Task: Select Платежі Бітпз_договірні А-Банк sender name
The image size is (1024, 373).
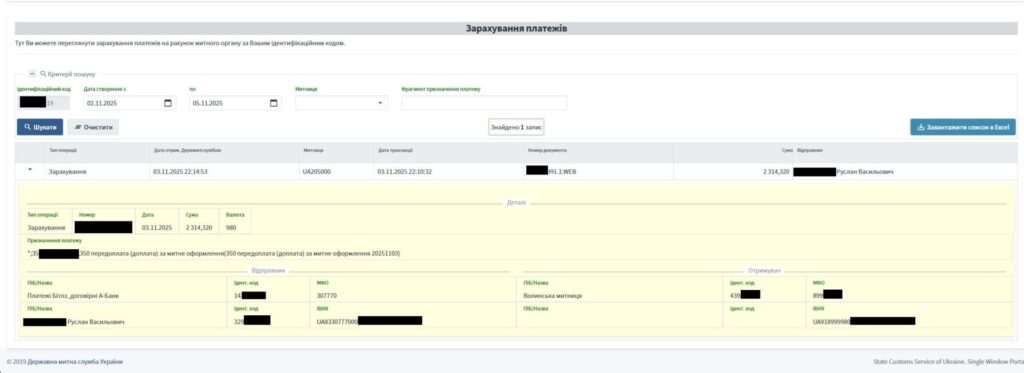Action: pyautogui.click(x=73, y=295)
